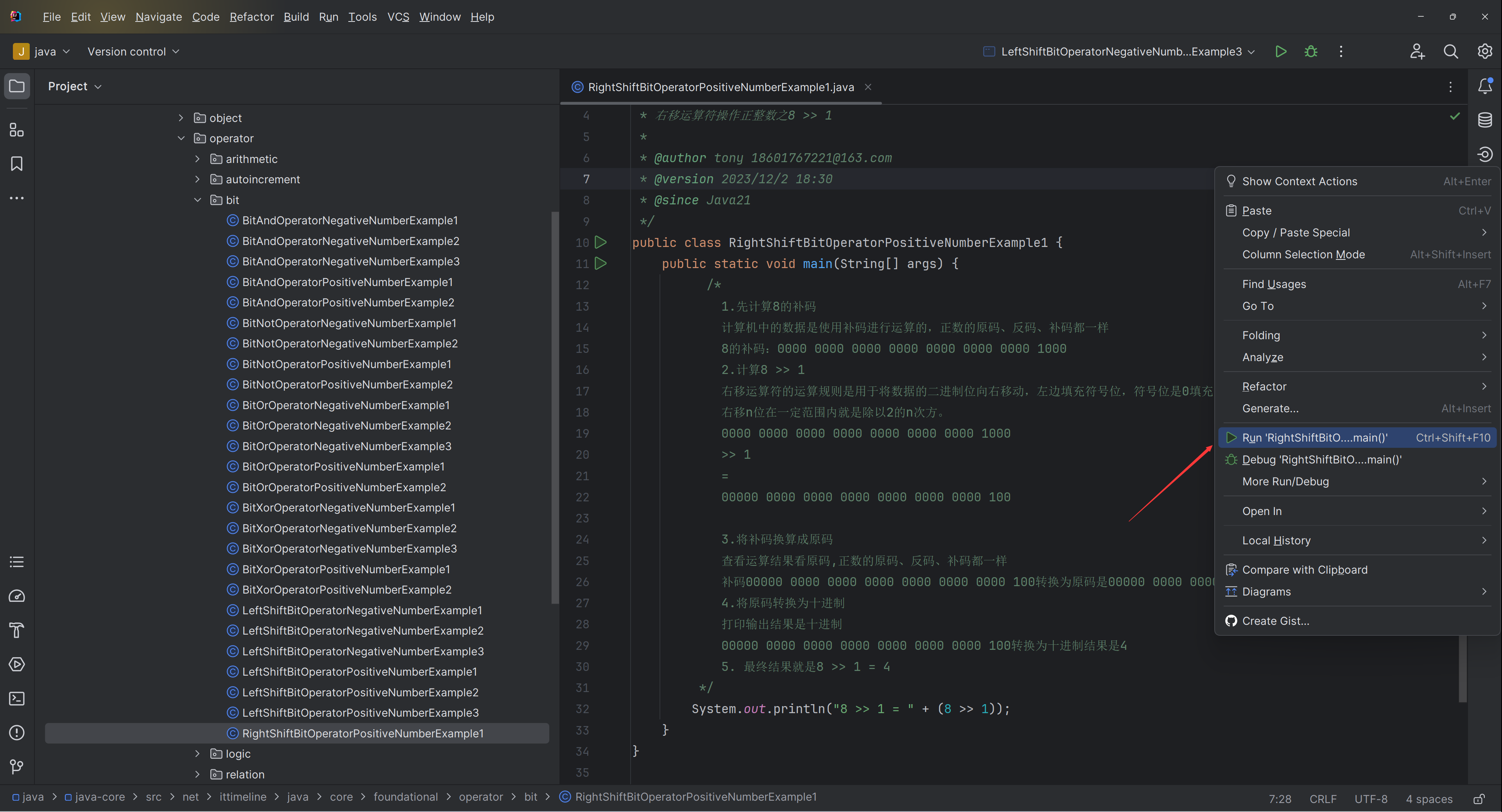Open the TODO list tool icon

point(17,562)
